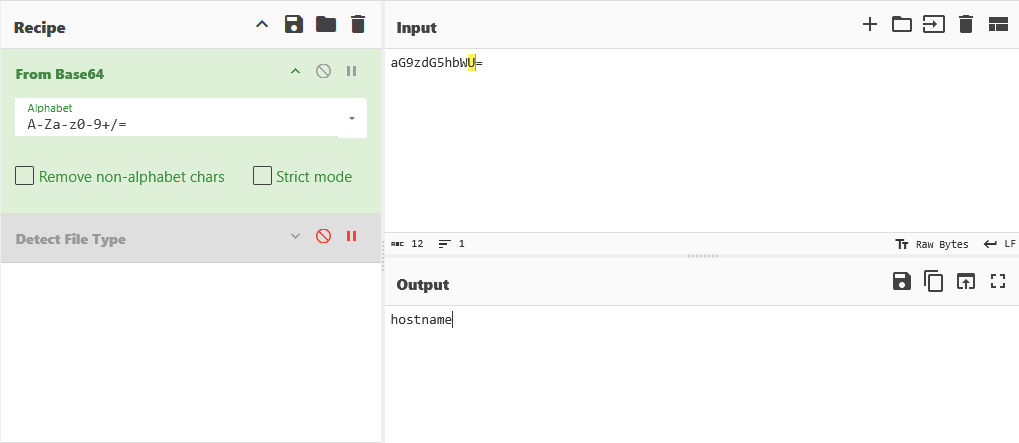Image resolution: width=1019 pixels, height=443 pixels.
Task: Replace input with output
Action: click(965, 282)
